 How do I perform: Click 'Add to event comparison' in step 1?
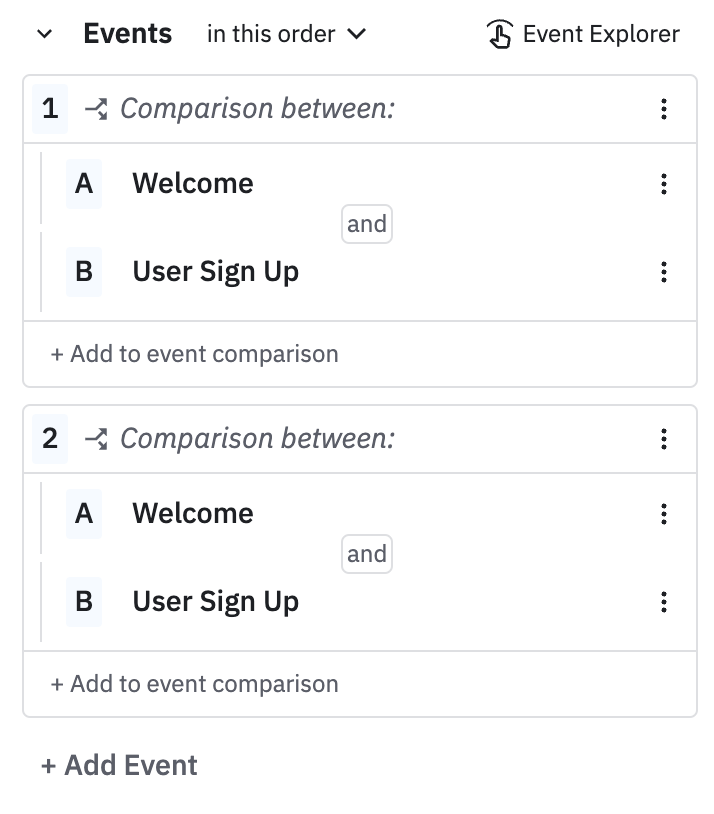coord(195,354)
